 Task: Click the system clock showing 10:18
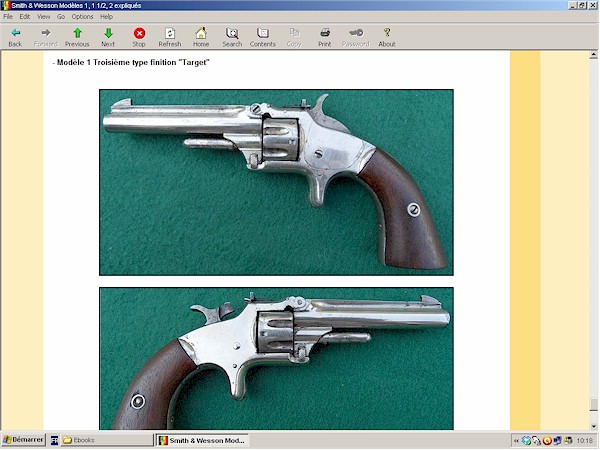pos(584,441)
